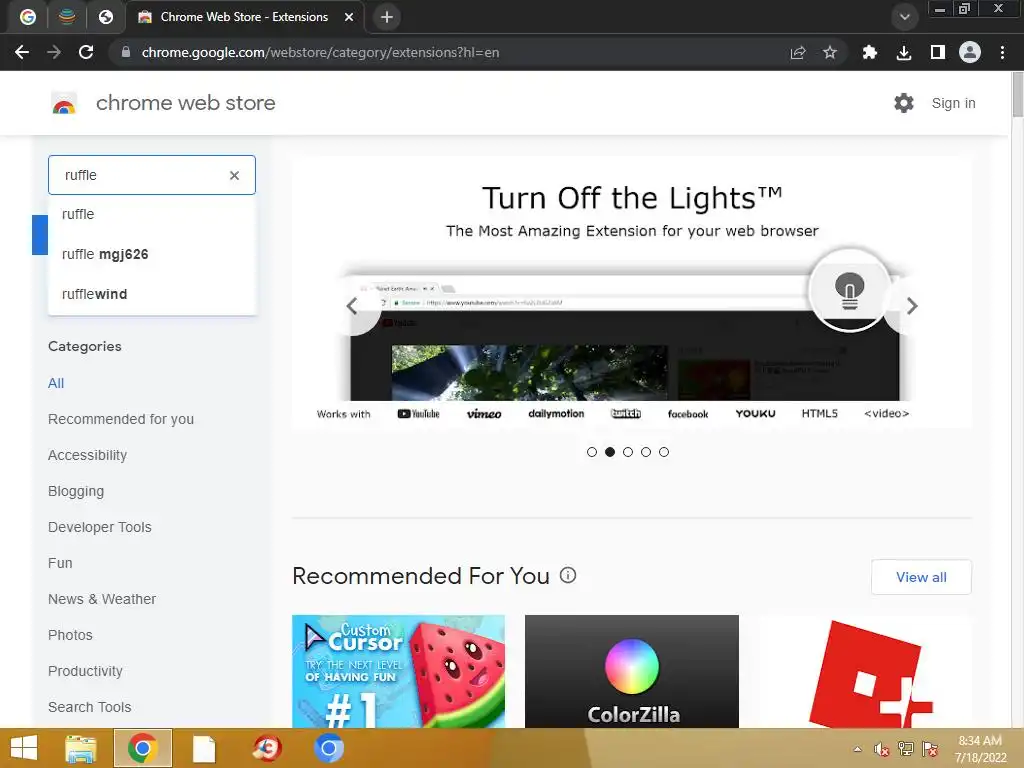Pick the "ruffle mgj626" suggestion
Viewport: 1024px width, 768px height.
click(152, 254)
